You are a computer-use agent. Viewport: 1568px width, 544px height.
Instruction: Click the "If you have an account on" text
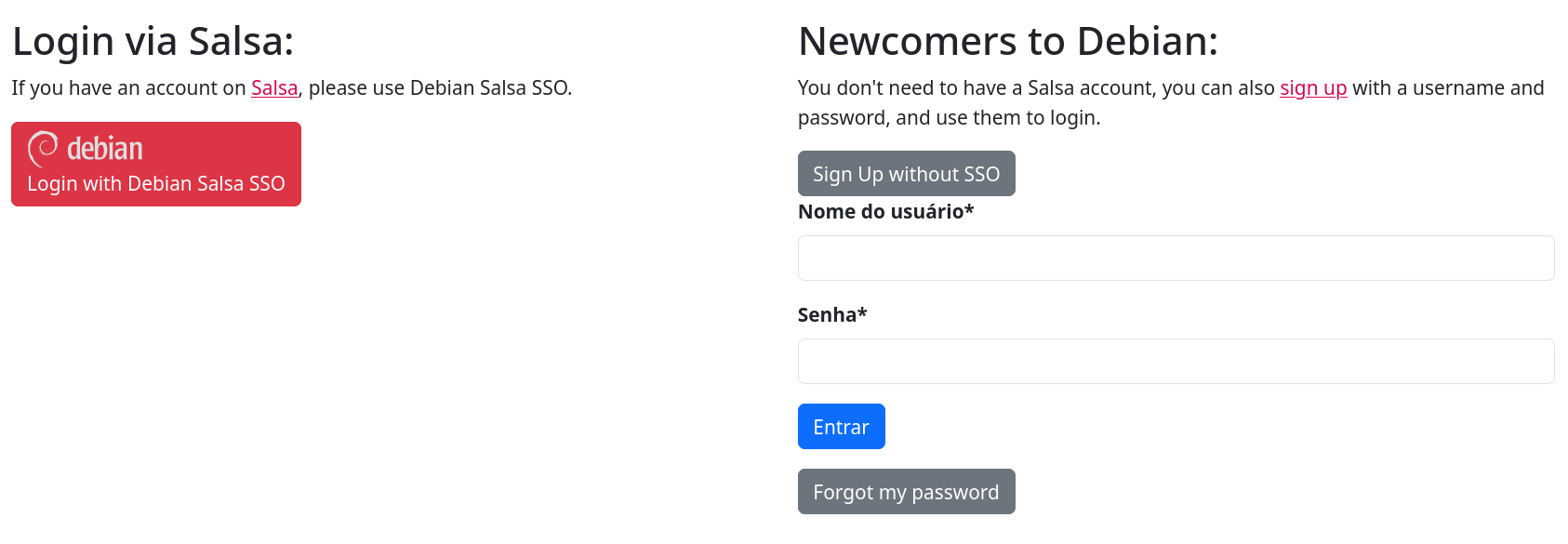(x=128, y=88)
